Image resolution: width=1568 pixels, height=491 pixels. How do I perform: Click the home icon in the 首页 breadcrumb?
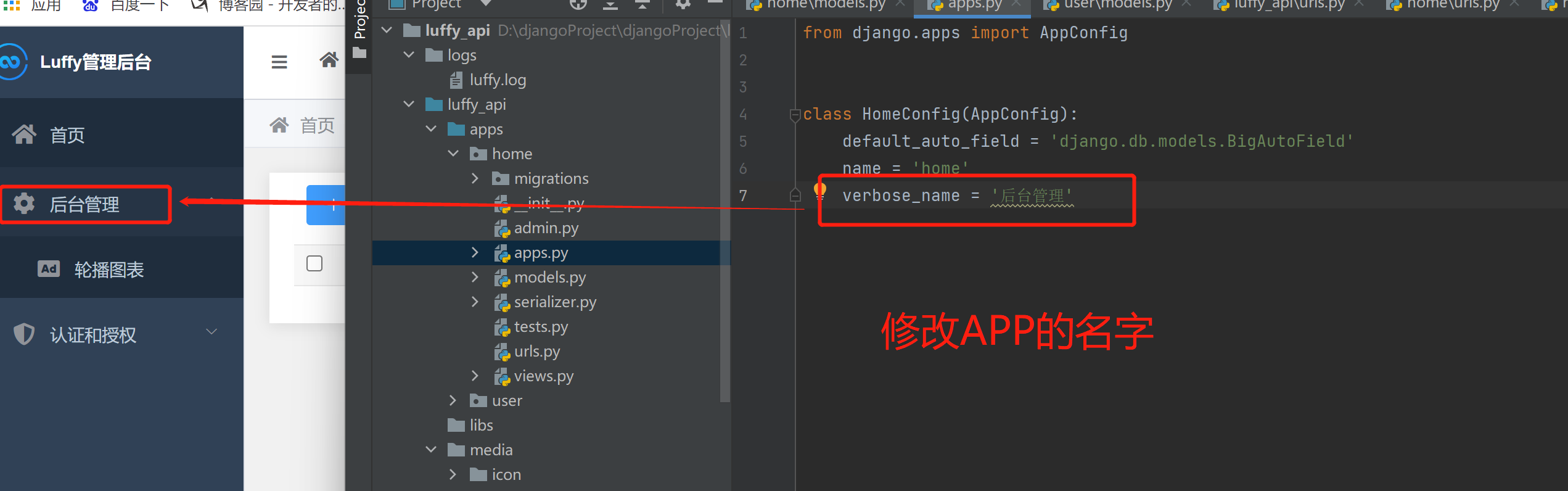tap(279, 125)
